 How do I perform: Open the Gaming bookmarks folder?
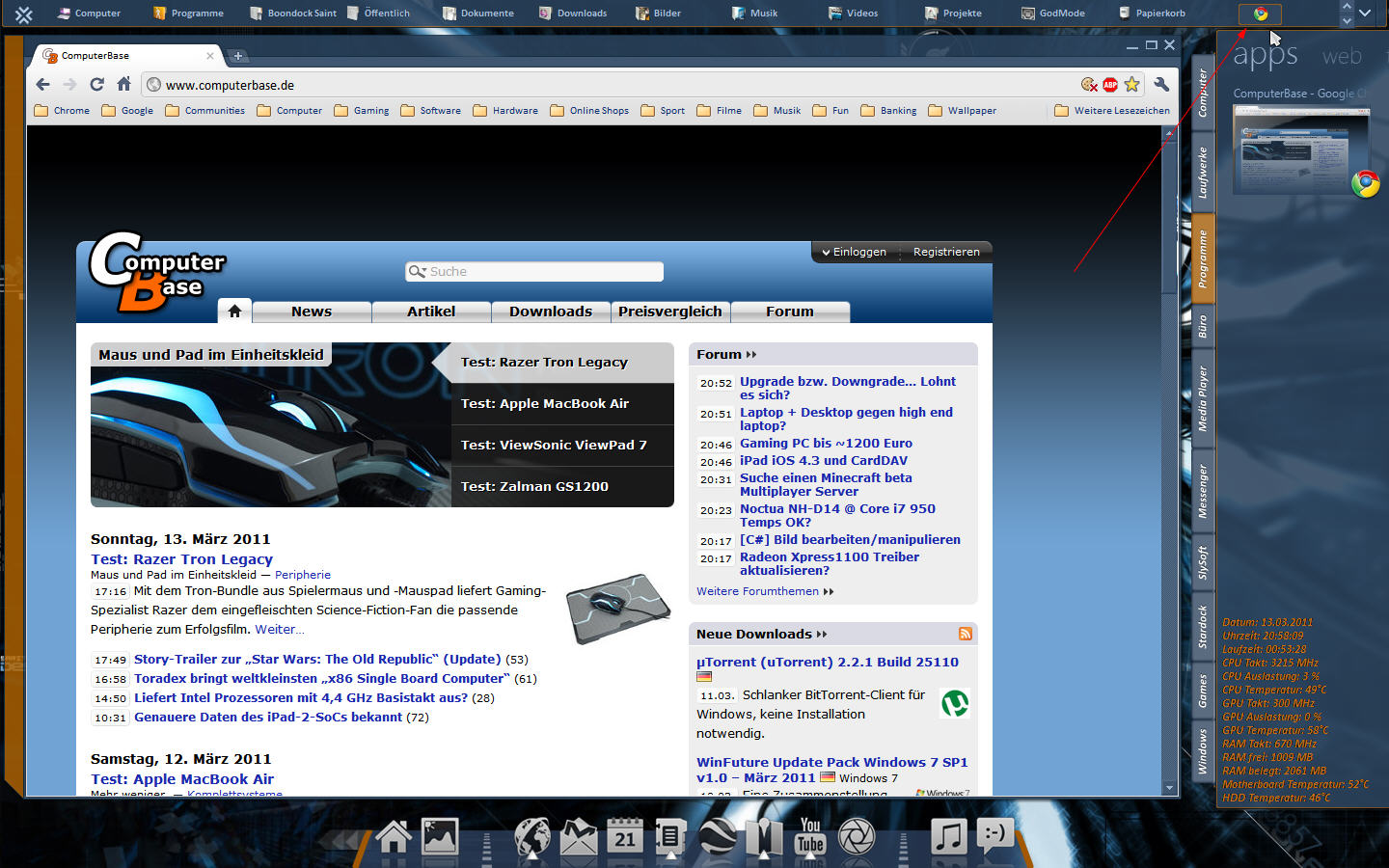[x=362, y=111]
